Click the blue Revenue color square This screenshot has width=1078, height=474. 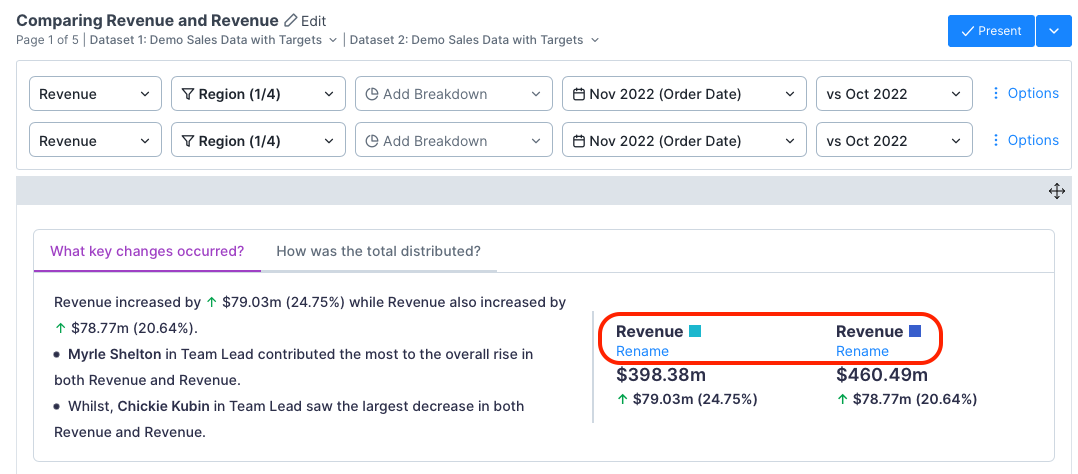click(914, 331)
